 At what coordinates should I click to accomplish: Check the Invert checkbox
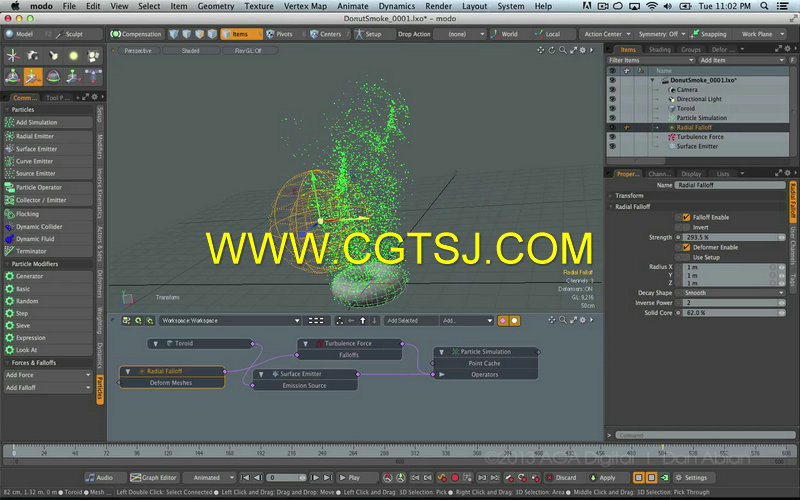(683, 227)
